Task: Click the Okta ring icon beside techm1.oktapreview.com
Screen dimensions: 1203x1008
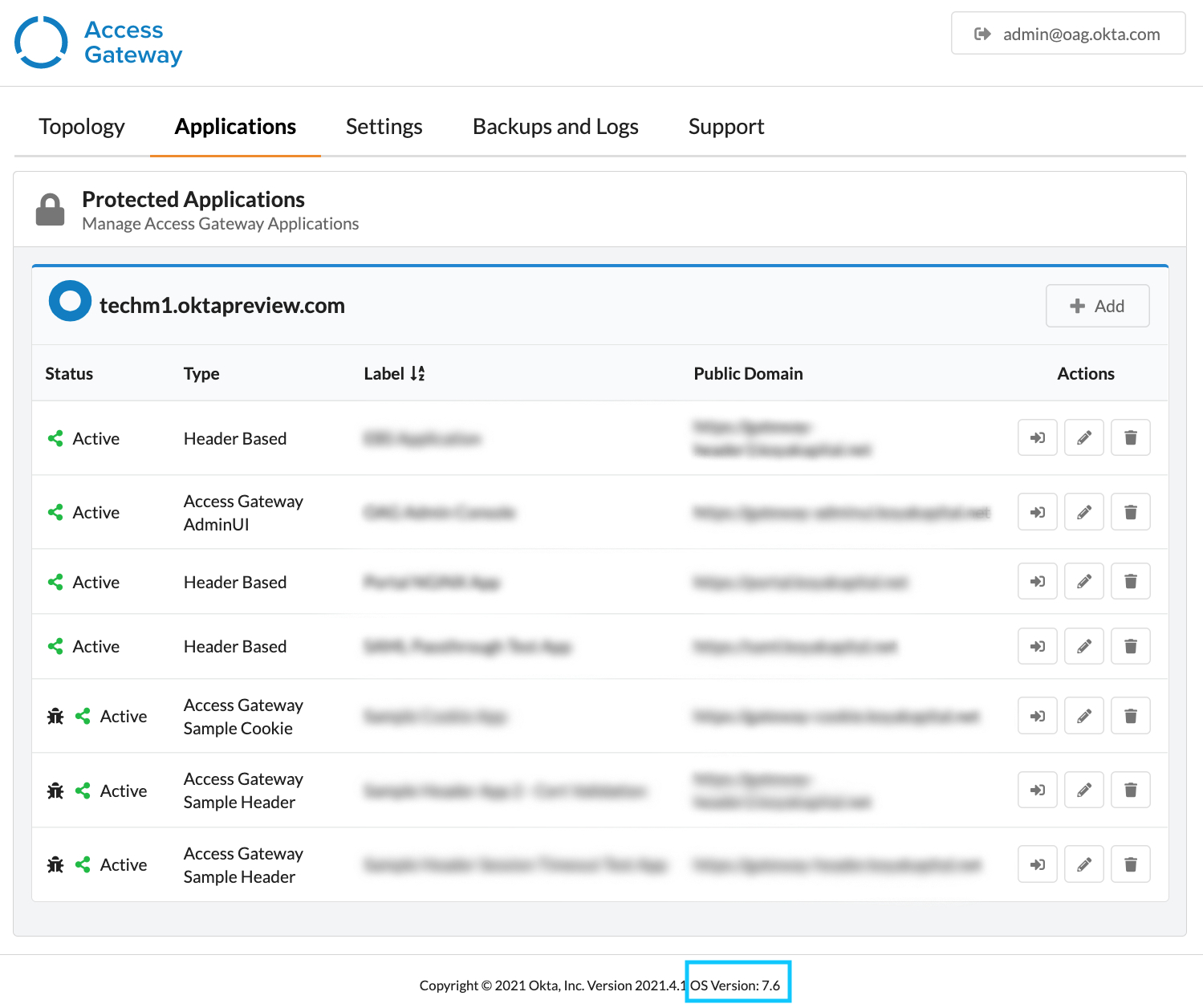Action: (x=70, y=301)
